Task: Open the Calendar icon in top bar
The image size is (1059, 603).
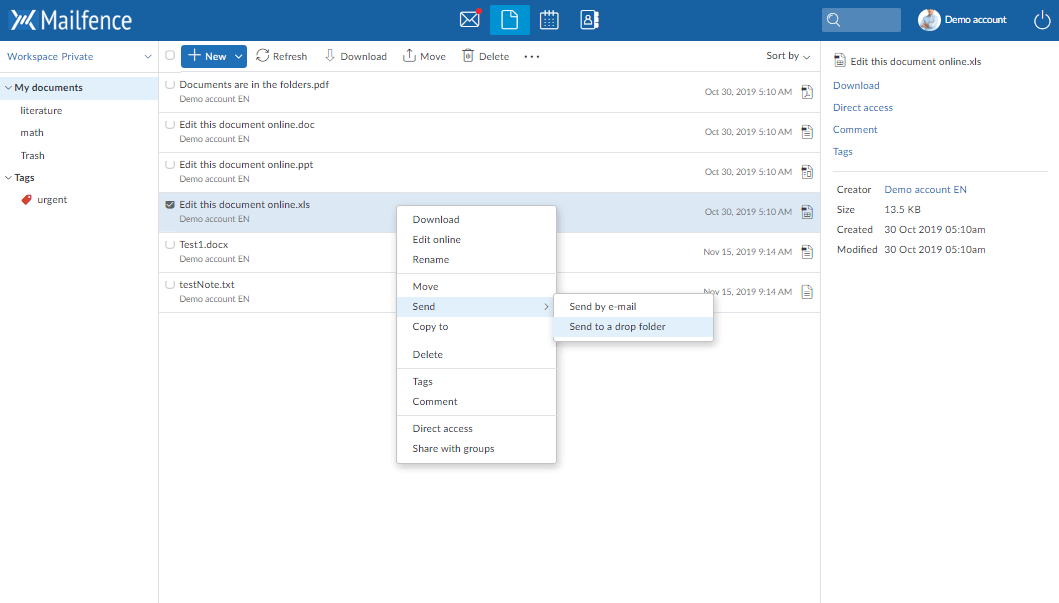Action: tap(549, 20)
